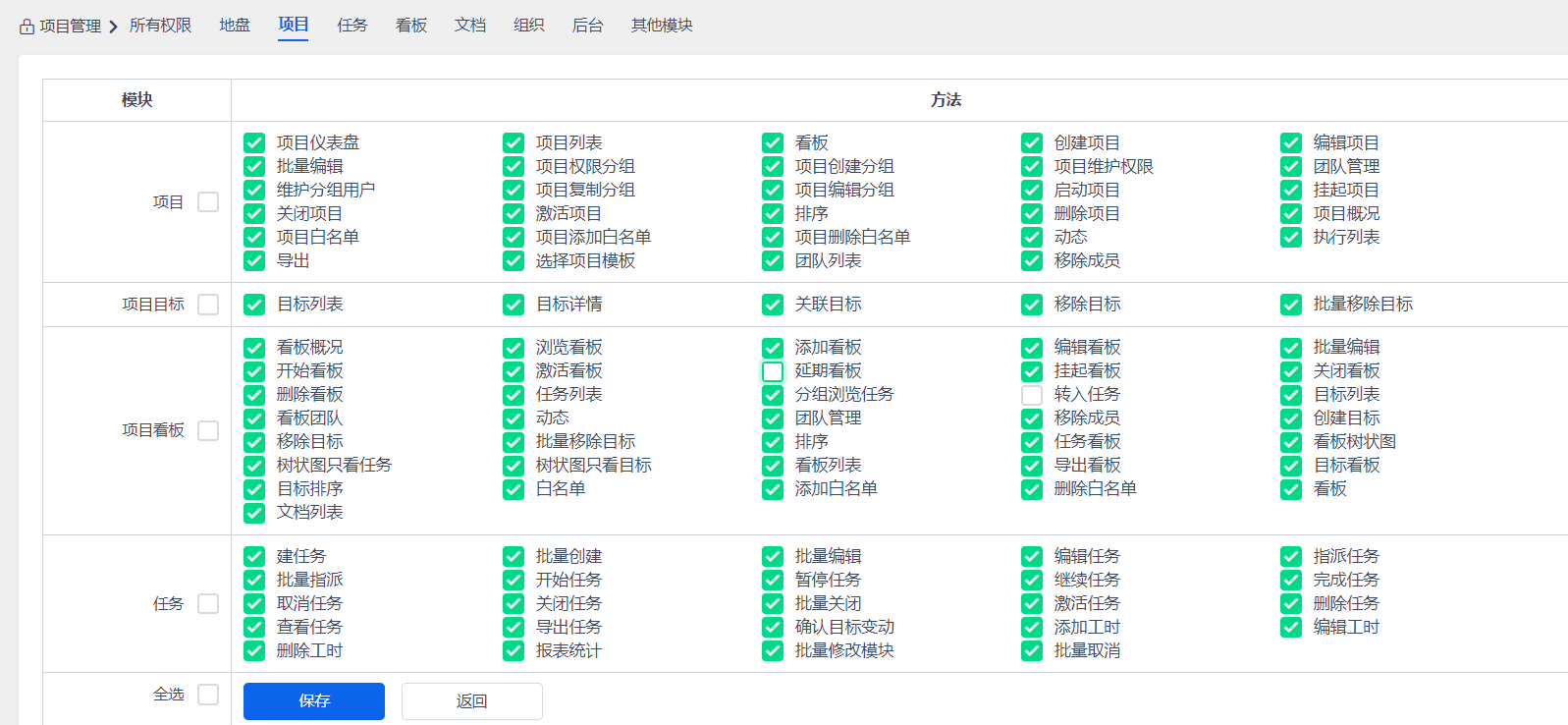Enable the 转入任务 checkbox
This screenshot has width=1568, height=725.
pos(1032,395)
